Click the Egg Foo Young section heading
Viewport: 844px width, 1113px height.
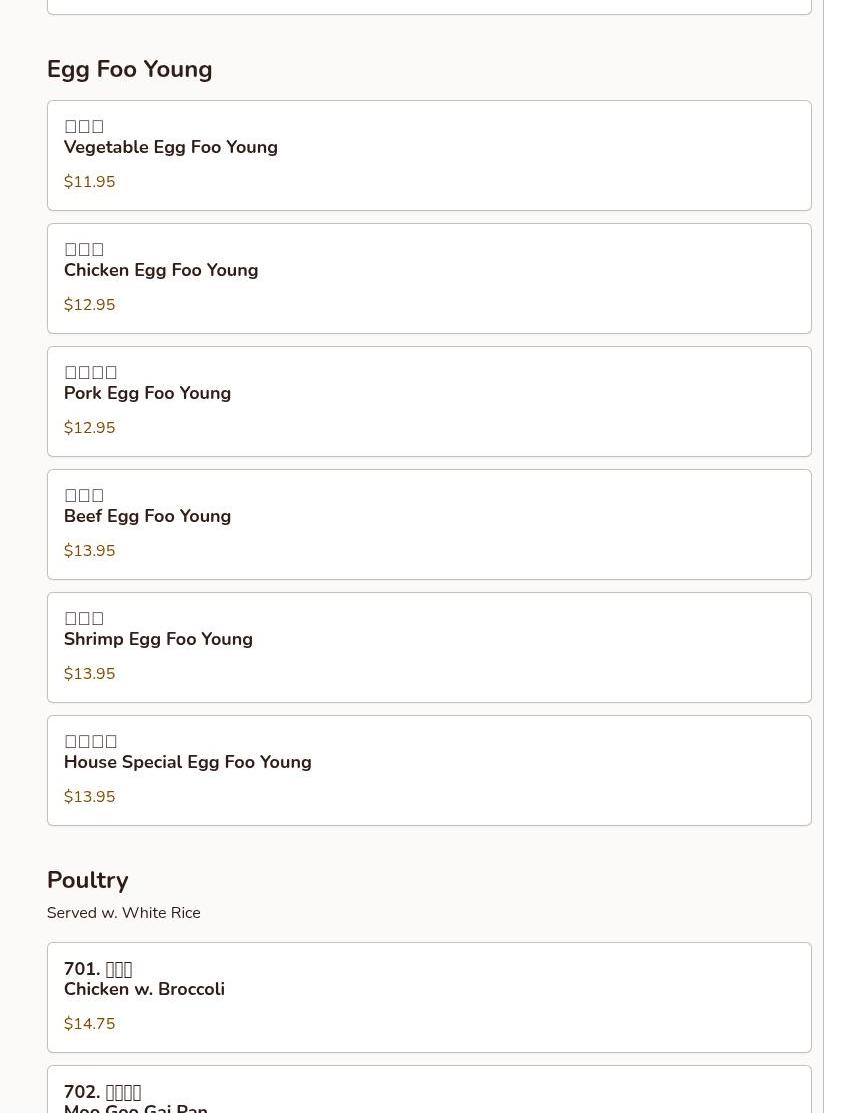[130, 70]
